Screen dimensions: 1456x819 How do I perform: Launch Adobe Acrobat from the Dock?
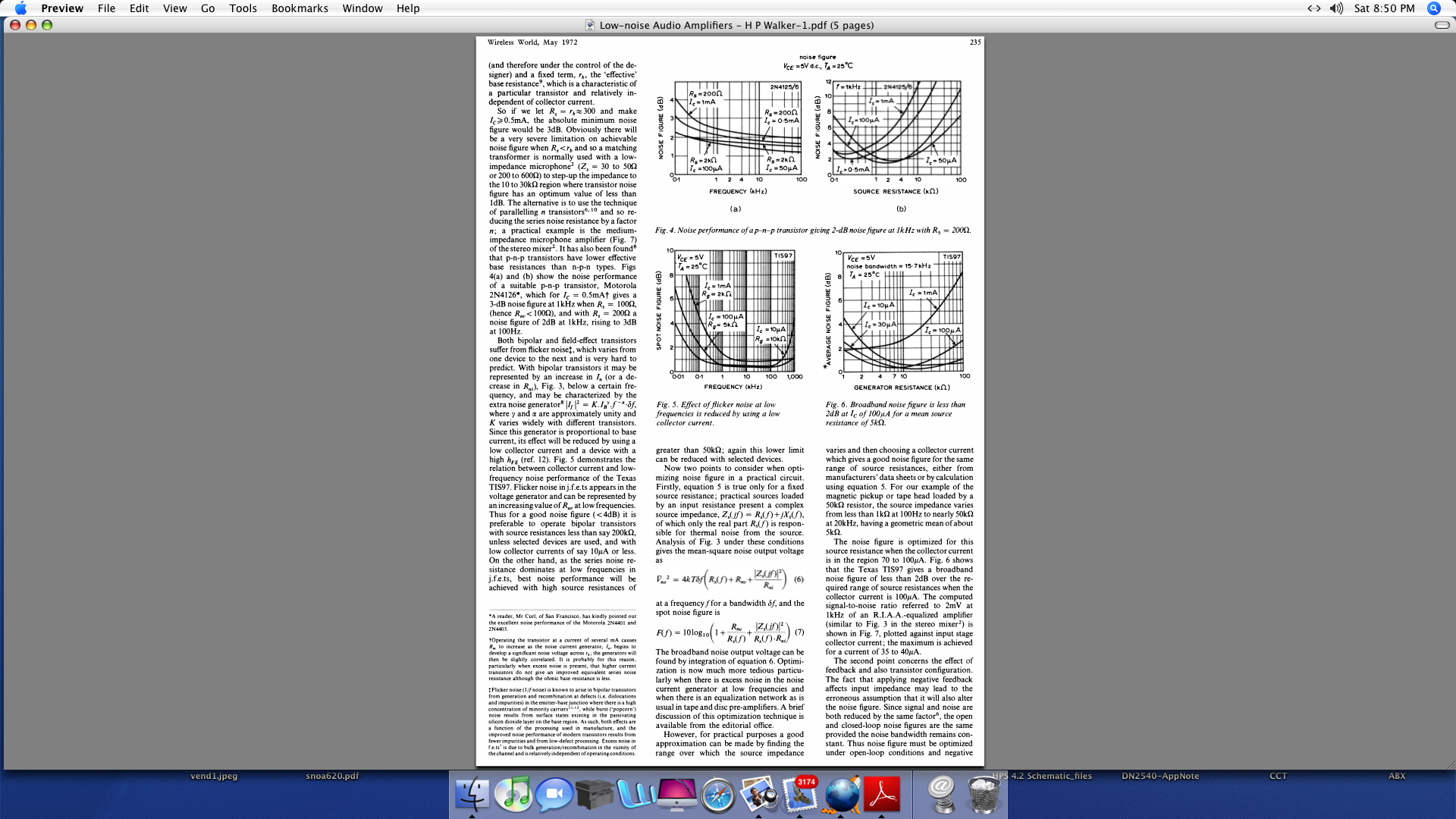click(x=882, y=795)
